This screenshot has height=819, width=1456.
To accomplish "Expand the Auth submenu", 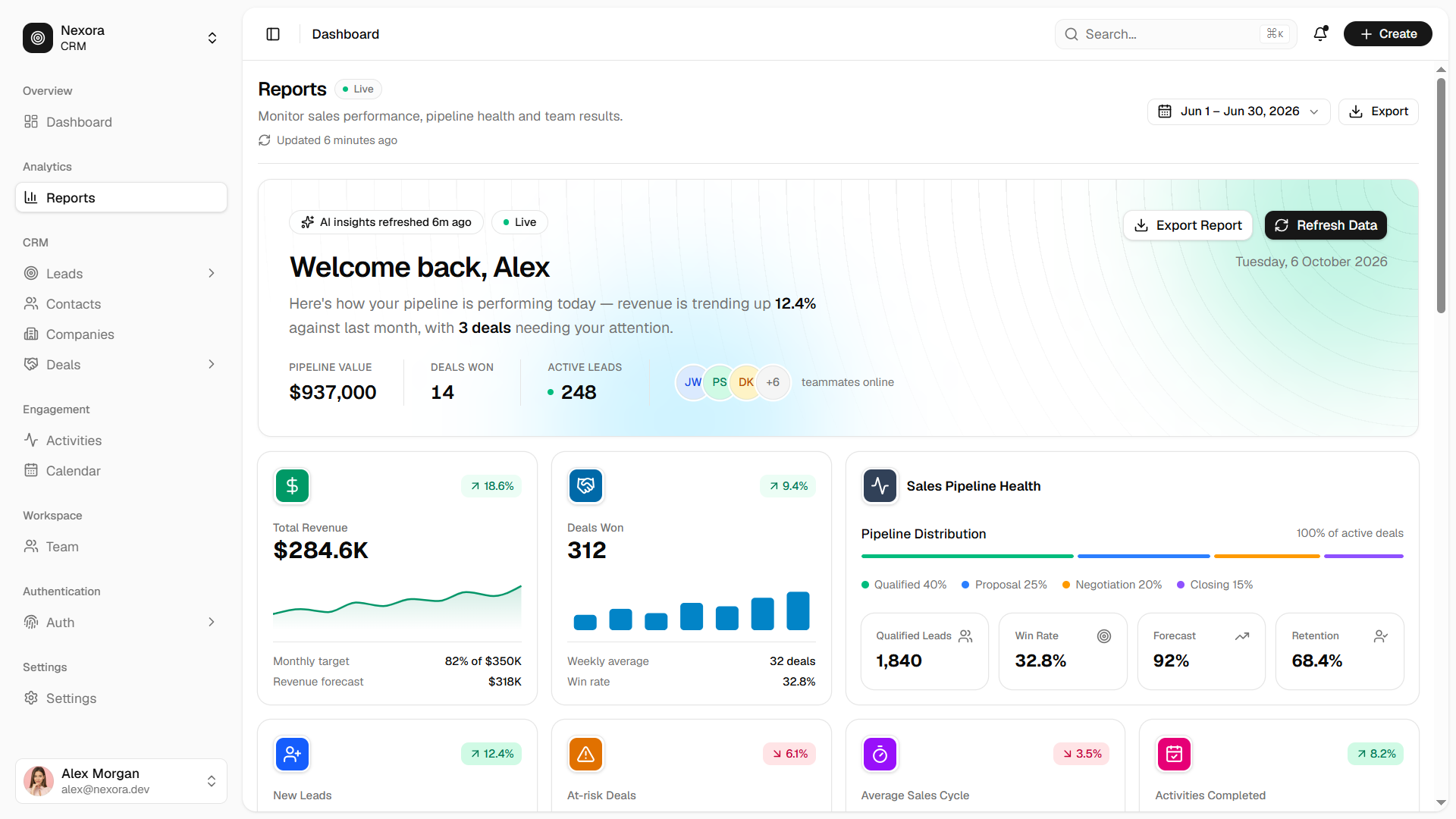I will pyautogui.click(x=212, y=622).
